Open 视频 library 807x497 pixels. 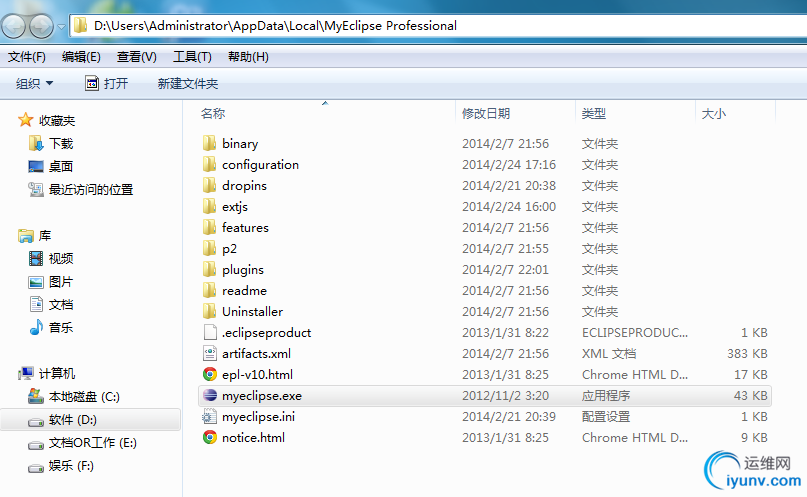click(x=61, y=258)
